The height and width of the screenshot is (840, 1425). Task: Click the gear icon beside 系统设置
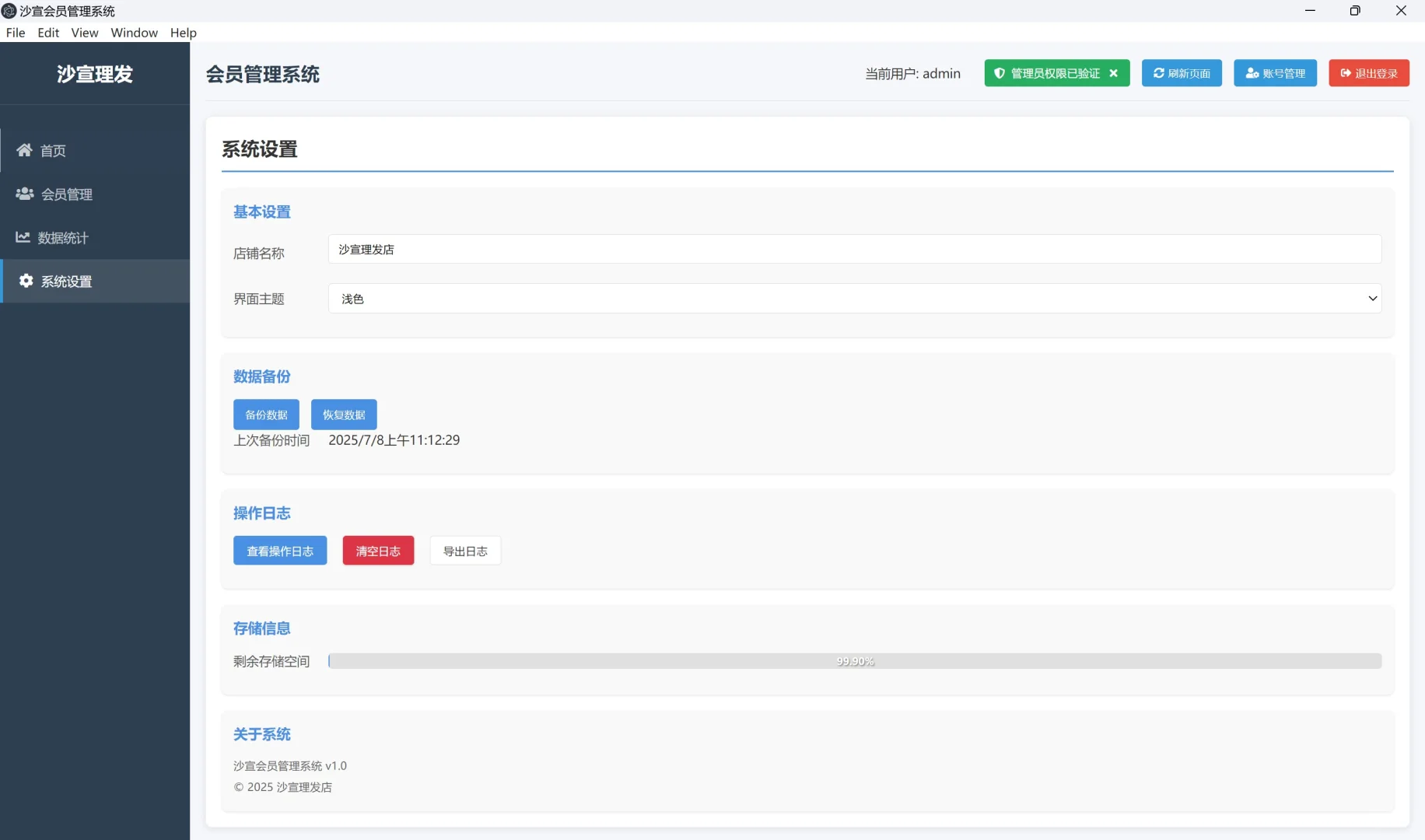point(26,281)
